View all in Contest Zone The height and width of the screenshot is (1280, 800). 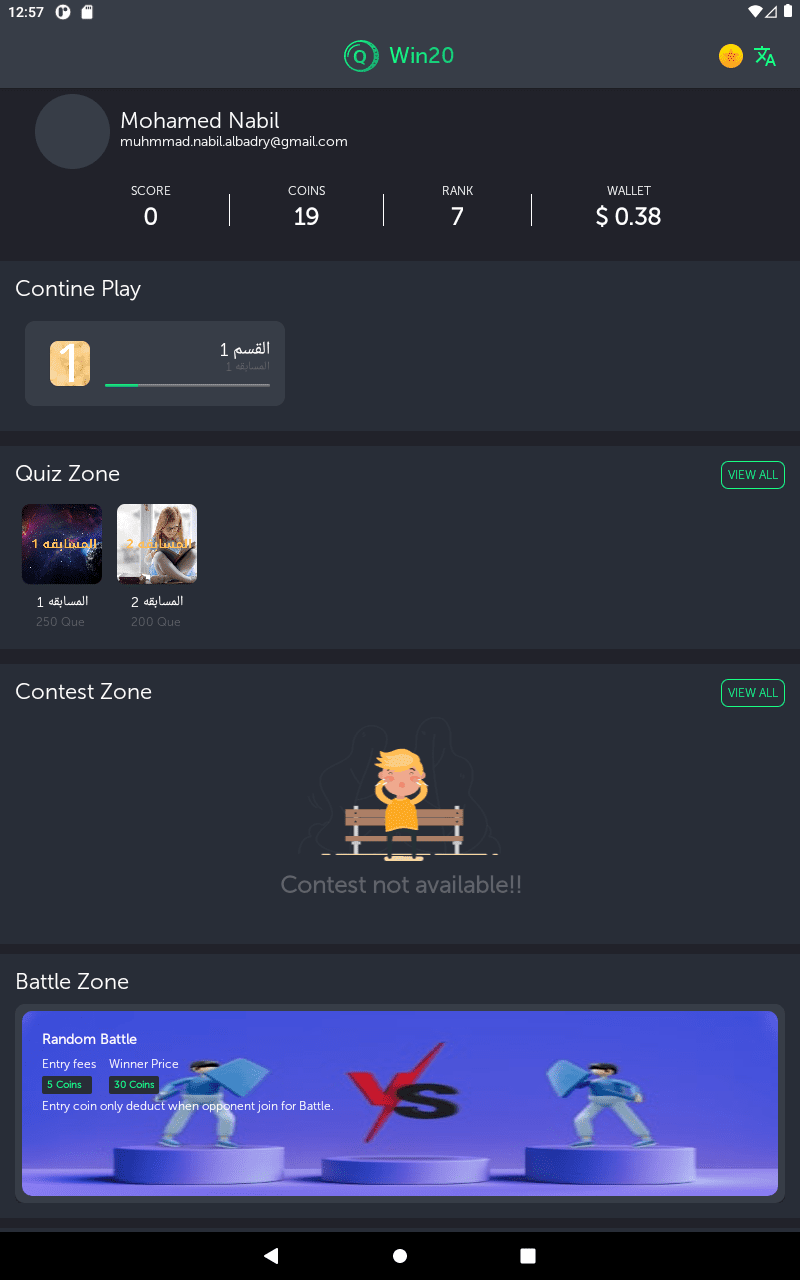[x=753, y=693]
